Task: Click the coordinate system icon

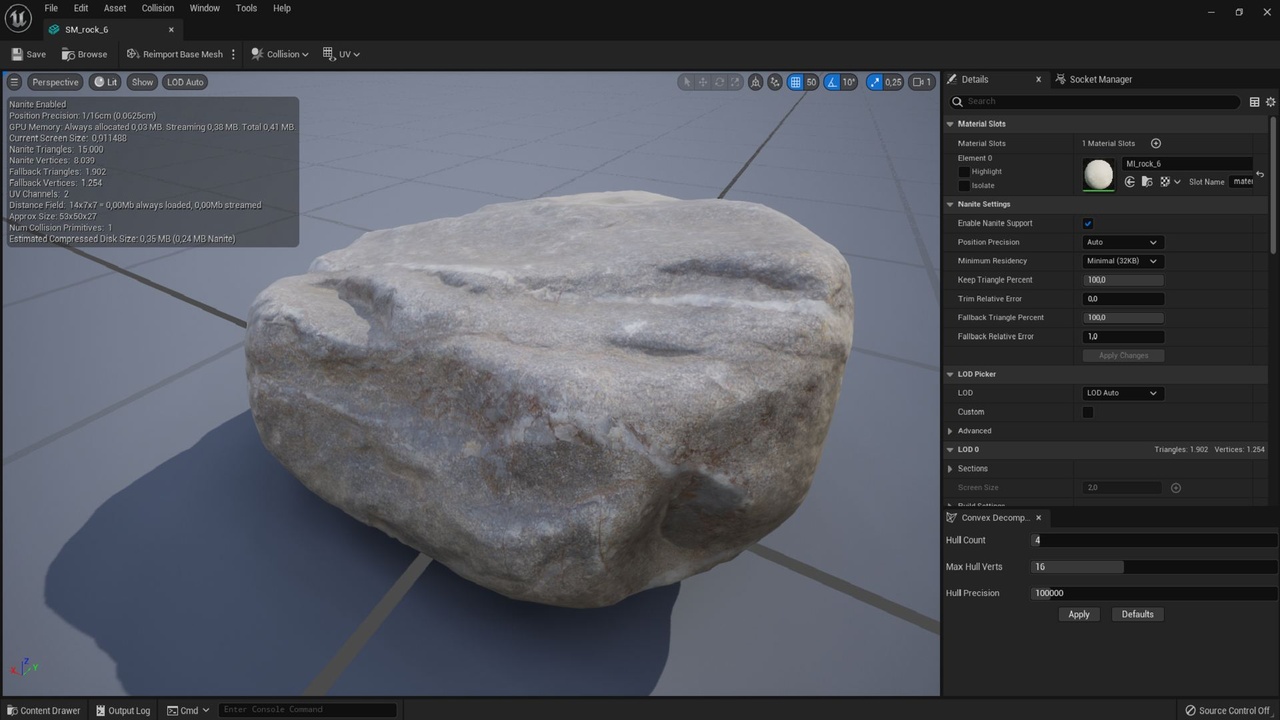Action: point(756,82)
